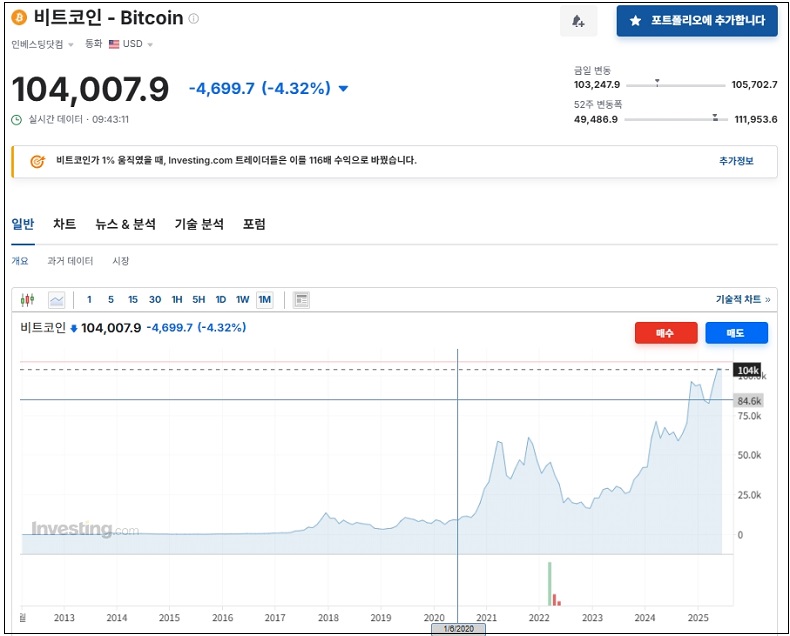Click the 2023 label on the time axis
Screen dimensions: 790x636
tap(592, 618)
